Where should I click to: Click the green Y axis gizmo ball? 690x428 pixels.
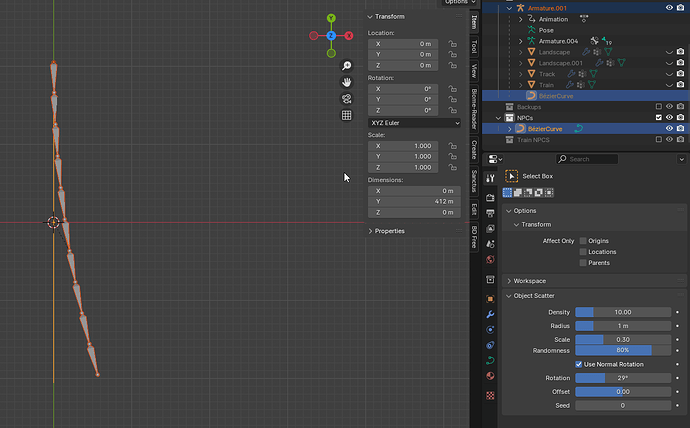331,18
